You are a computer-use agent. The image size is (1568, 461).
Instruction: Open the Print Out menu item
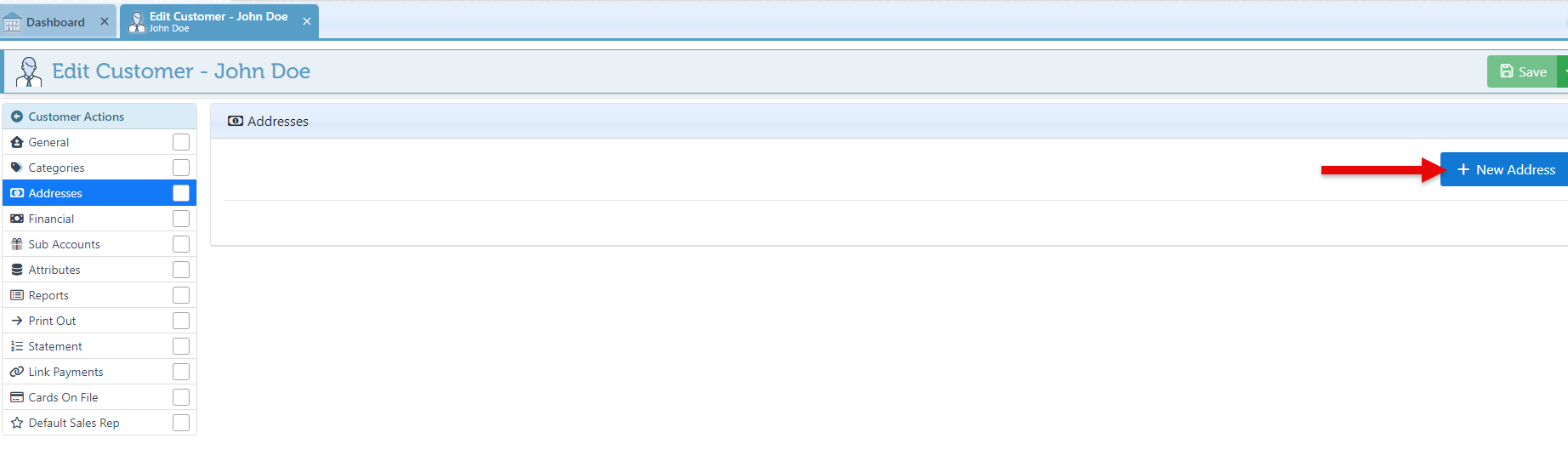pos(53,321)
